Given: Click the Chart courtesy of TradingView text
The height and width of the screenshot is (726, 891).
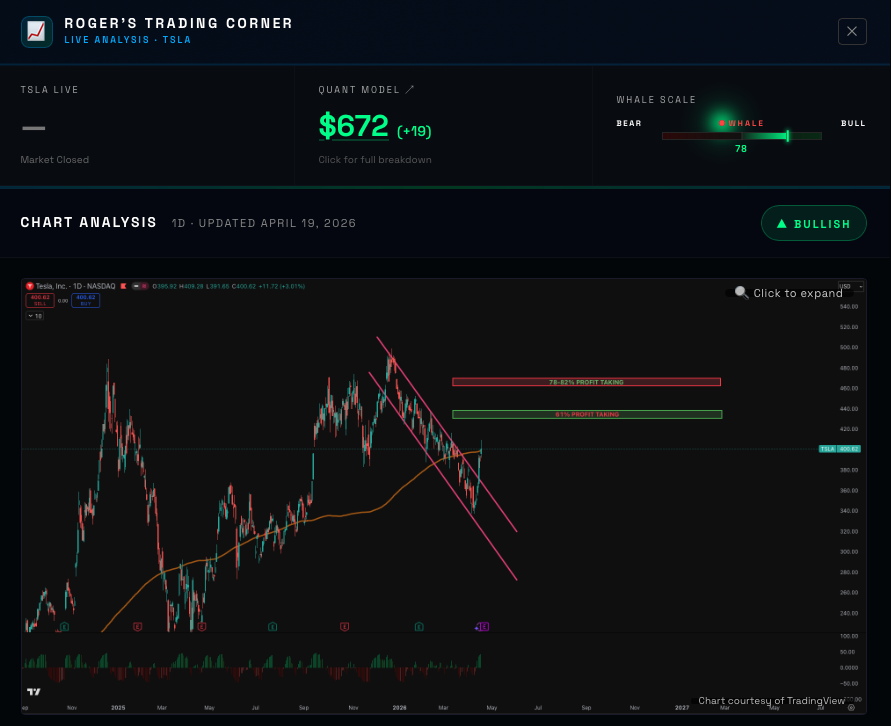Looking at the screenshot, I should [x=771, y=700].
